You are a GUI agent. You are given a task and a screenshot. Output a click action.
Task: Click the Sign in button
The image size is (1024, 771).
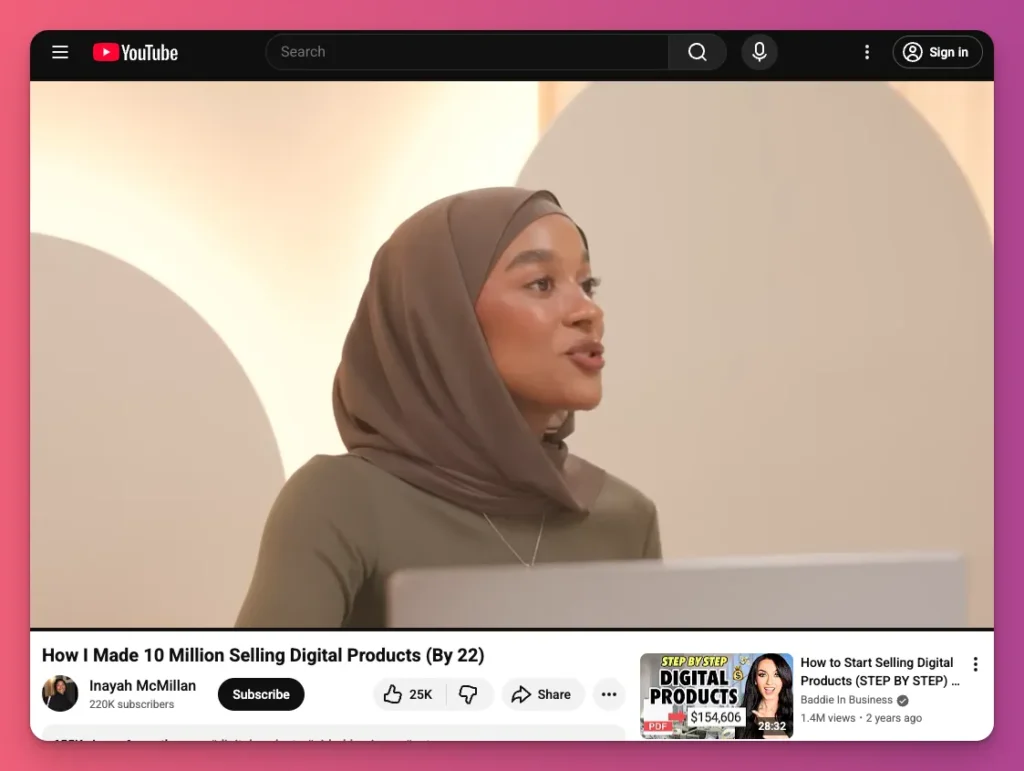click(x=937, y=52)
